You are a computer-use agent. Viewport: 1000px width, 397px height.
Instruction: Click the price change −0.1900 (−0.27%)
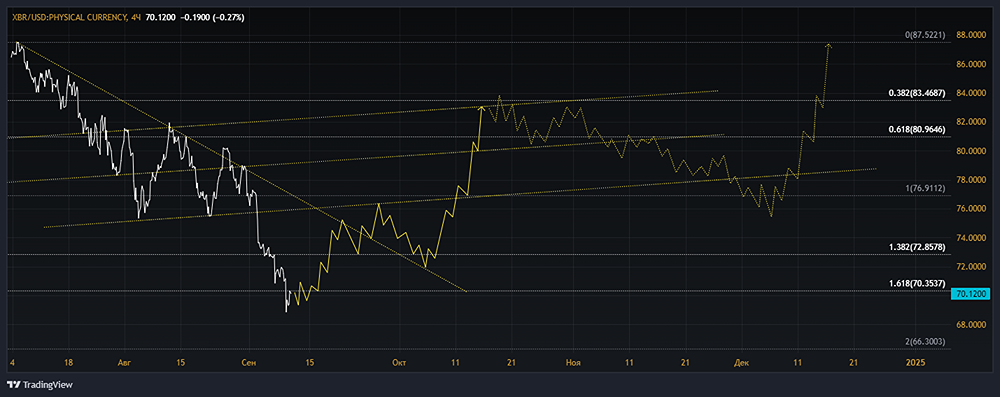[x=211, y=18]
